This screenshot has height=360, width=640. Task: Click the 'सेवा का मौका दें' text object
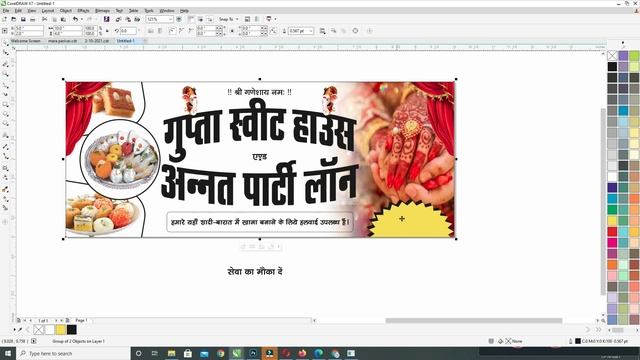(255, 271)
